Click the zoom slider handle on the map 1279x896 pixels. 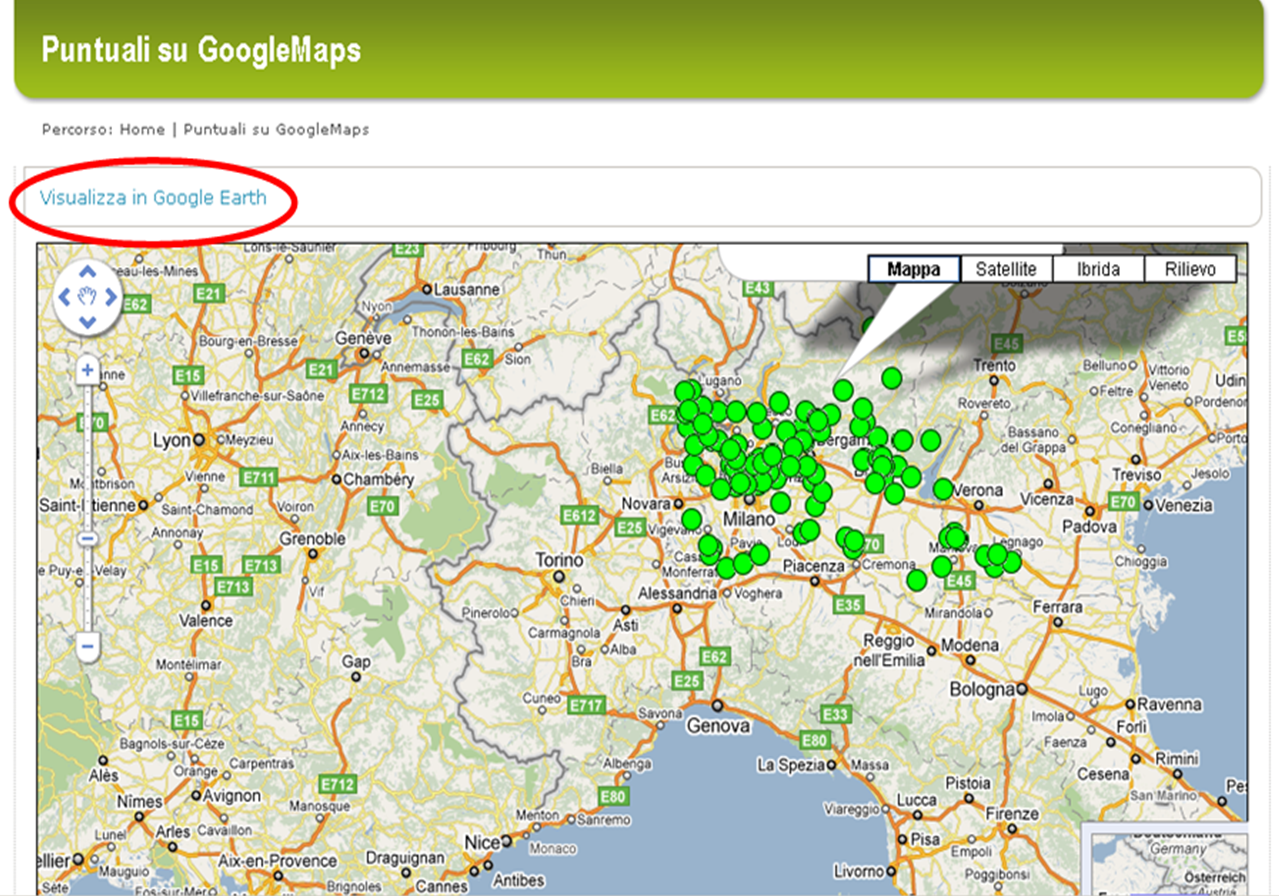87,540
